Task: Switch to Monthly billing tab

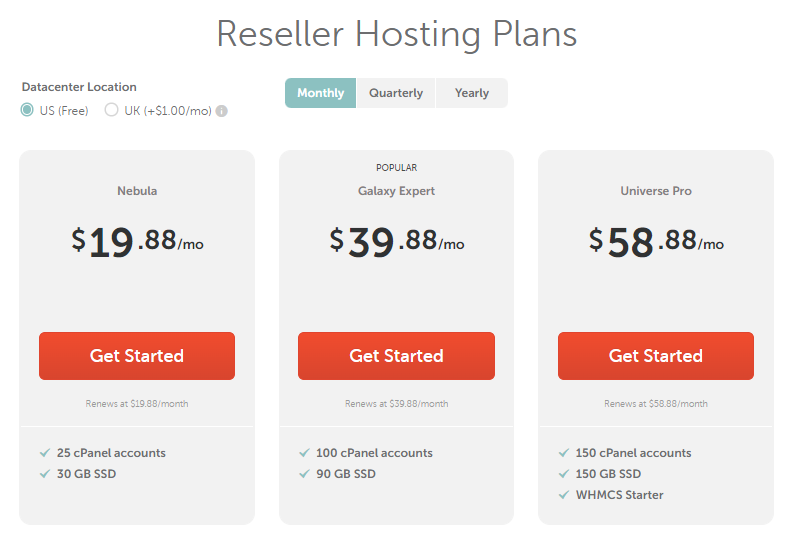Action: click(320, 93)
